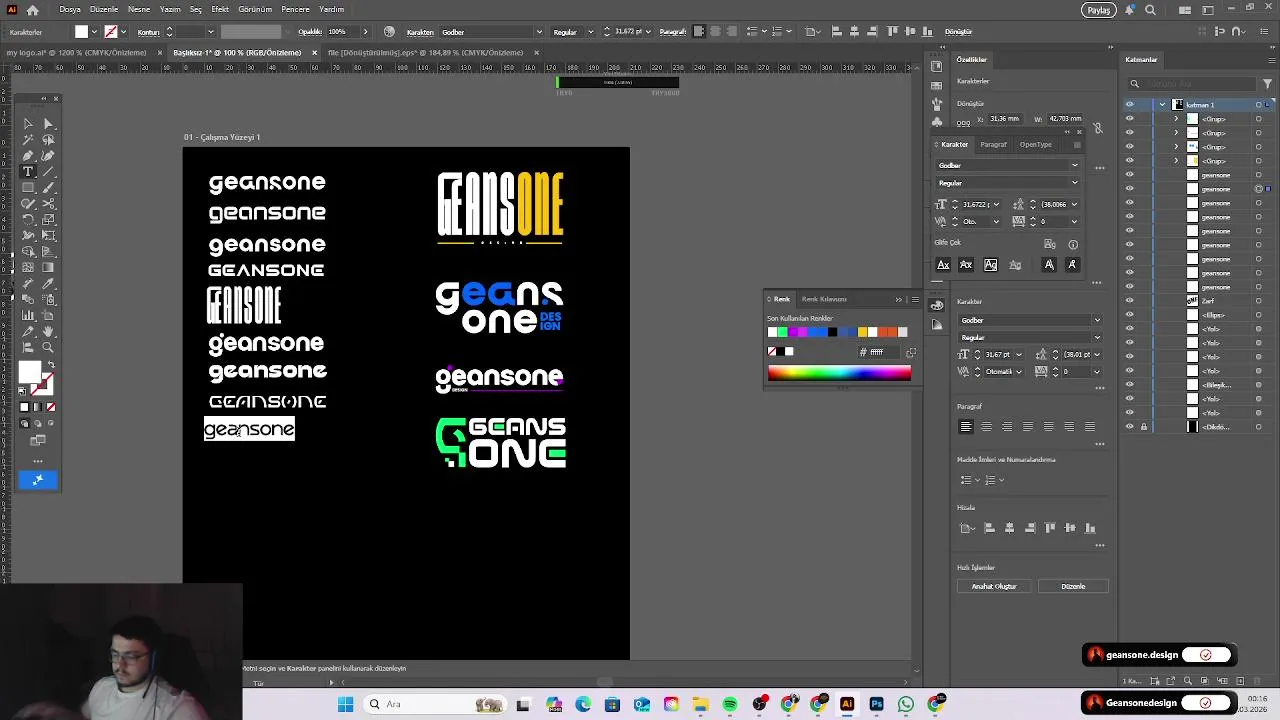Open Opaklık opacity dropdown arrow
The height and width of the screenshot is (720, 1280).
pos(365,32)
